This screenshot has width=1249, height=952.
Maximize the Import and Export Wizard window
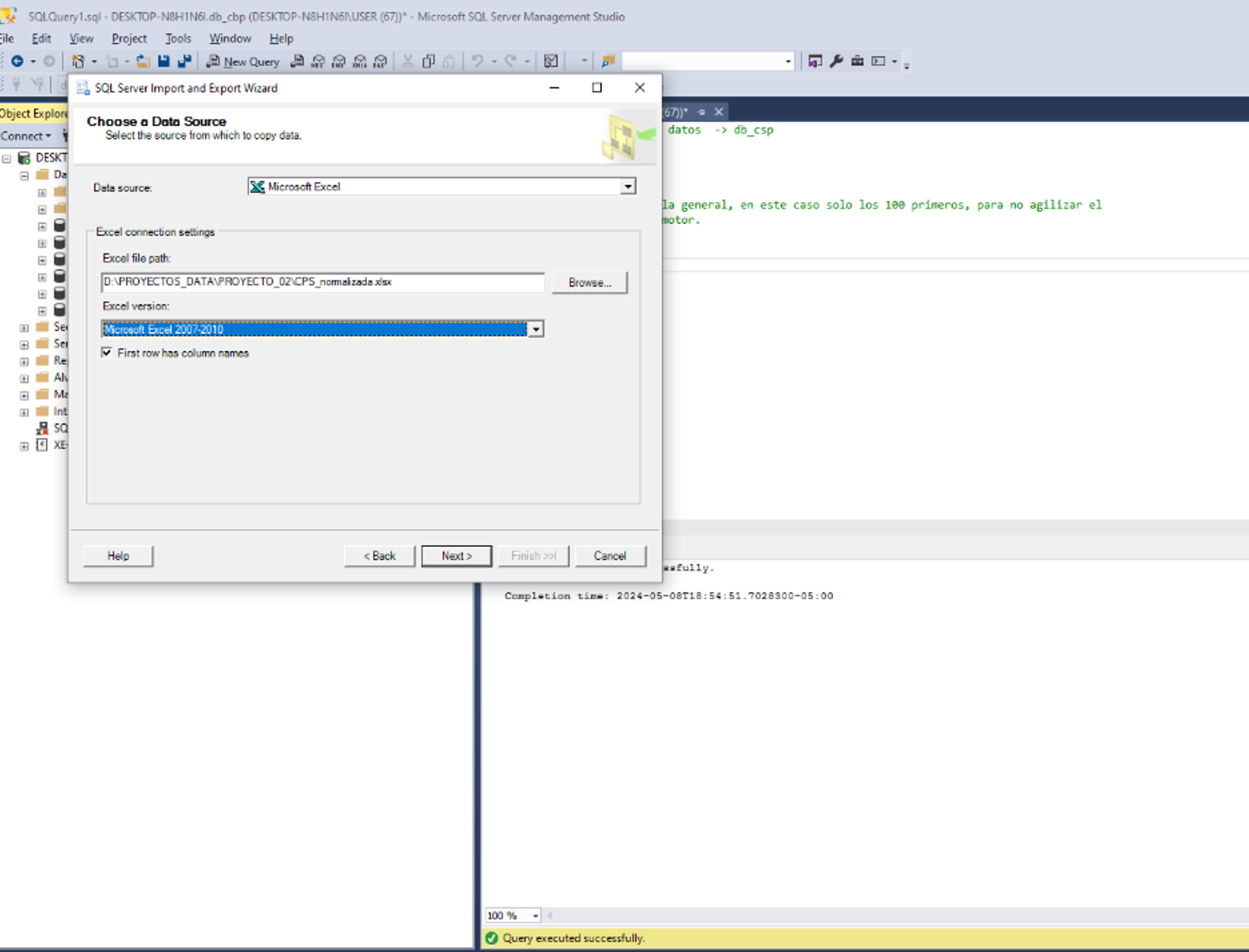(597, 88)
